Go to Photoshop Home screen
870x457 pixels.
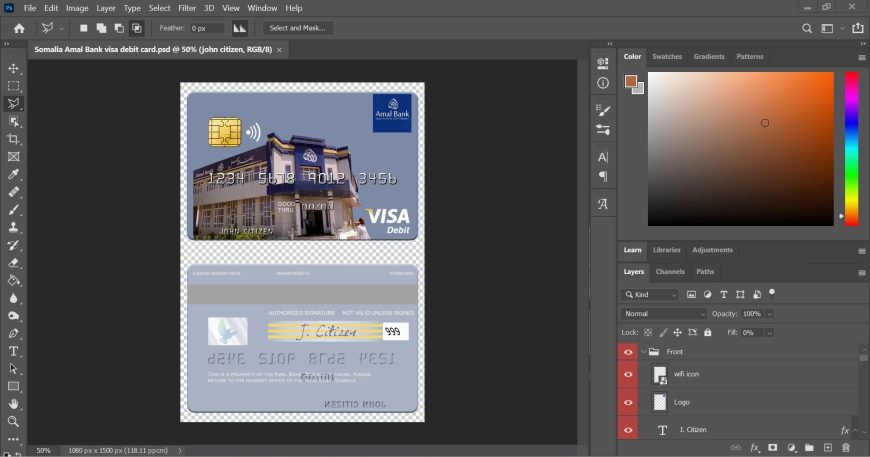tap(19, 28)
